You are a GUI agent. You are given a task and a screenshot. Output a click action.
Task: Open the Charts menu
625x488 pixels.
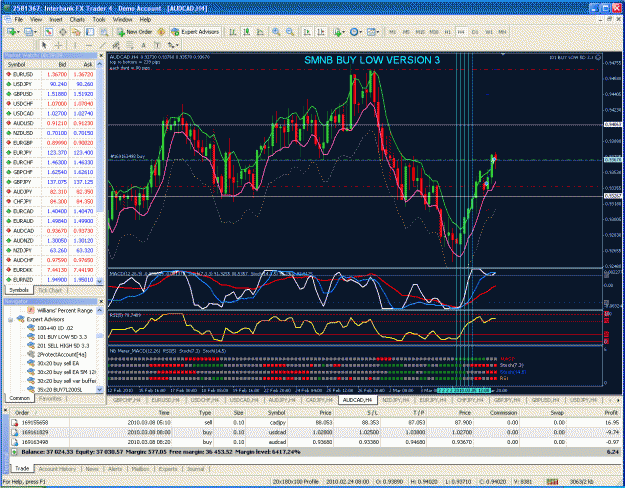pos(77,19)
